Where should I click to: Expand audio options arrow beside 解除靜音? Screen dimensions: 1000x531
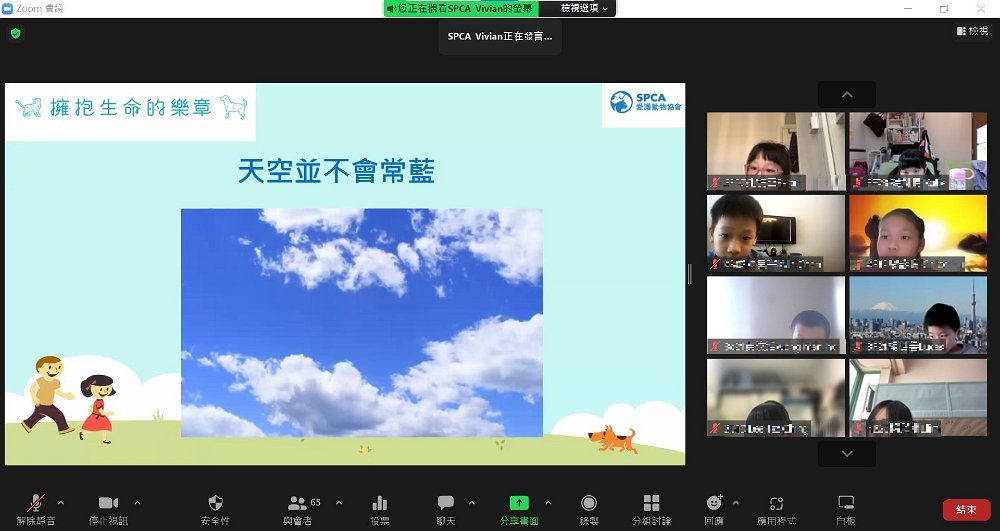coord(61,502)
